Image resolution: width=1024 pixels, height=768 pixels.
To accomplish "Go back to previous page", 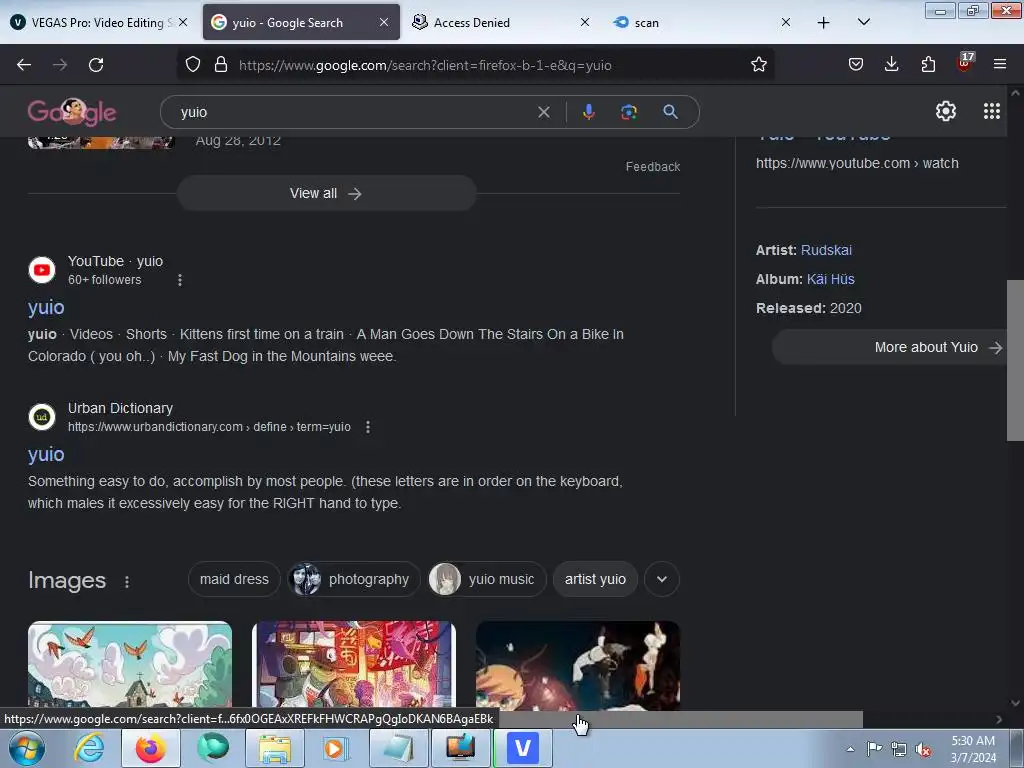I will click(x=24, y=65).
